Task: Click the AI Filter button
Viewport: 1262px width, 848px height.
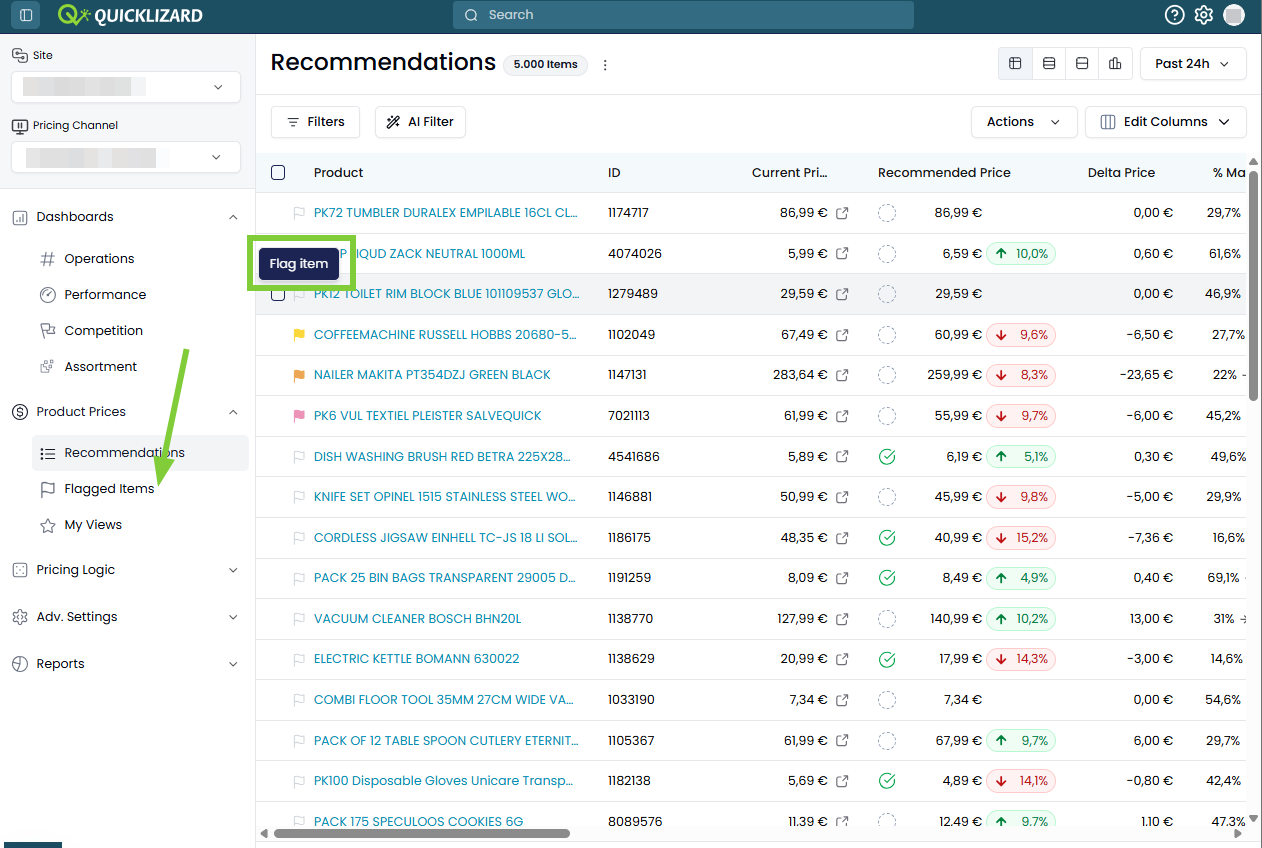Action: [420, 122]
